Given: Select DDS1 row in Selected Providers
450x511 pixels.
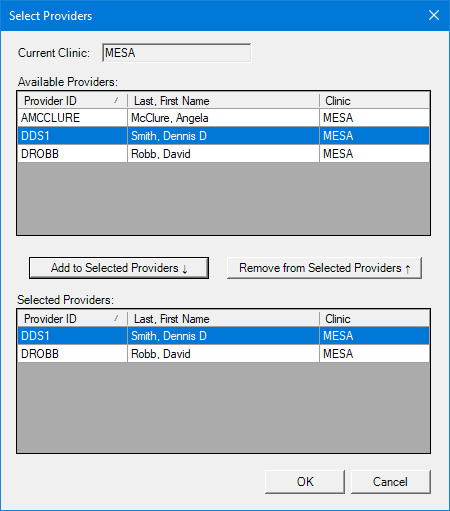Looking at the screenshot, I should (223, 336).
